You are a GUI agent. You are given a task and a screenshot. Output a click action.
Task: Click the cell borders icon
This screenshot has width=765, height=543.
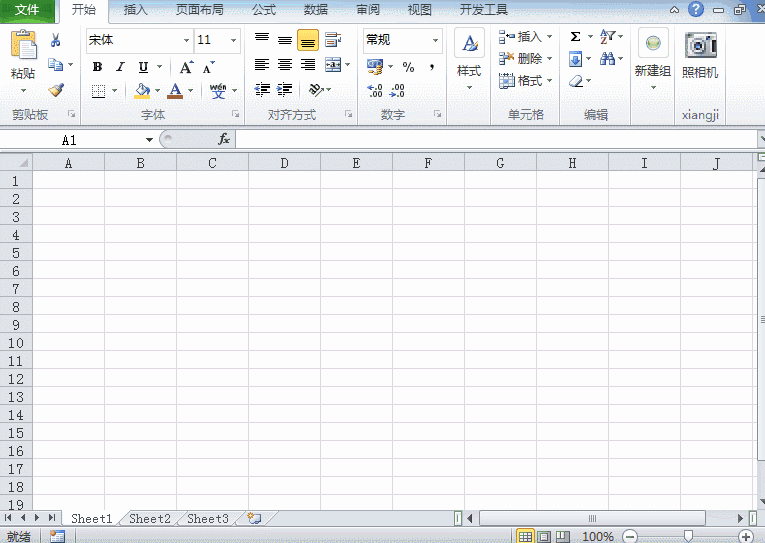(99, 91)
